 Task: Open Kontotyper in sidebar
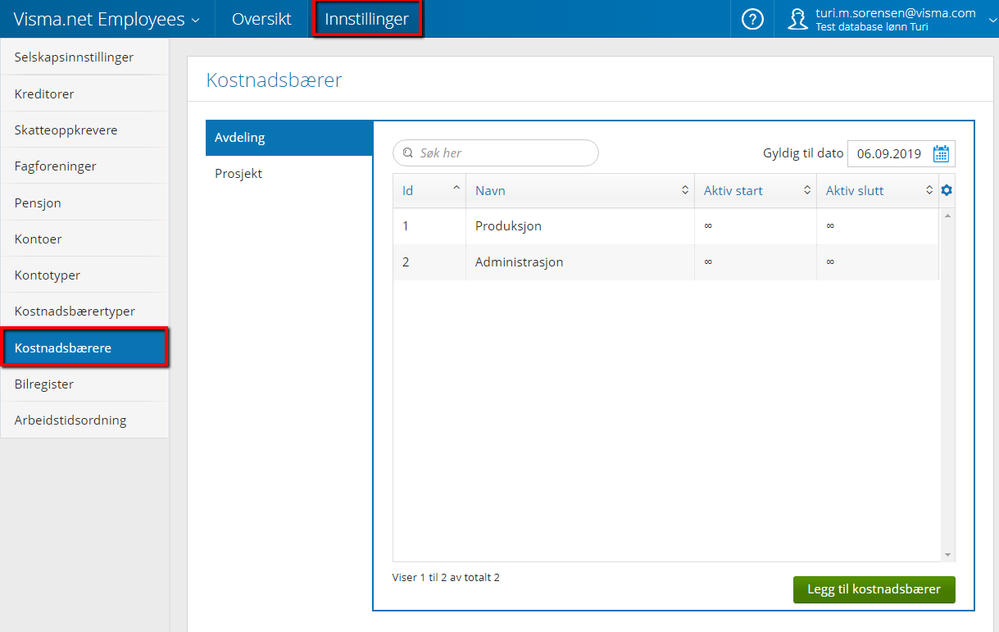(85, 275)
